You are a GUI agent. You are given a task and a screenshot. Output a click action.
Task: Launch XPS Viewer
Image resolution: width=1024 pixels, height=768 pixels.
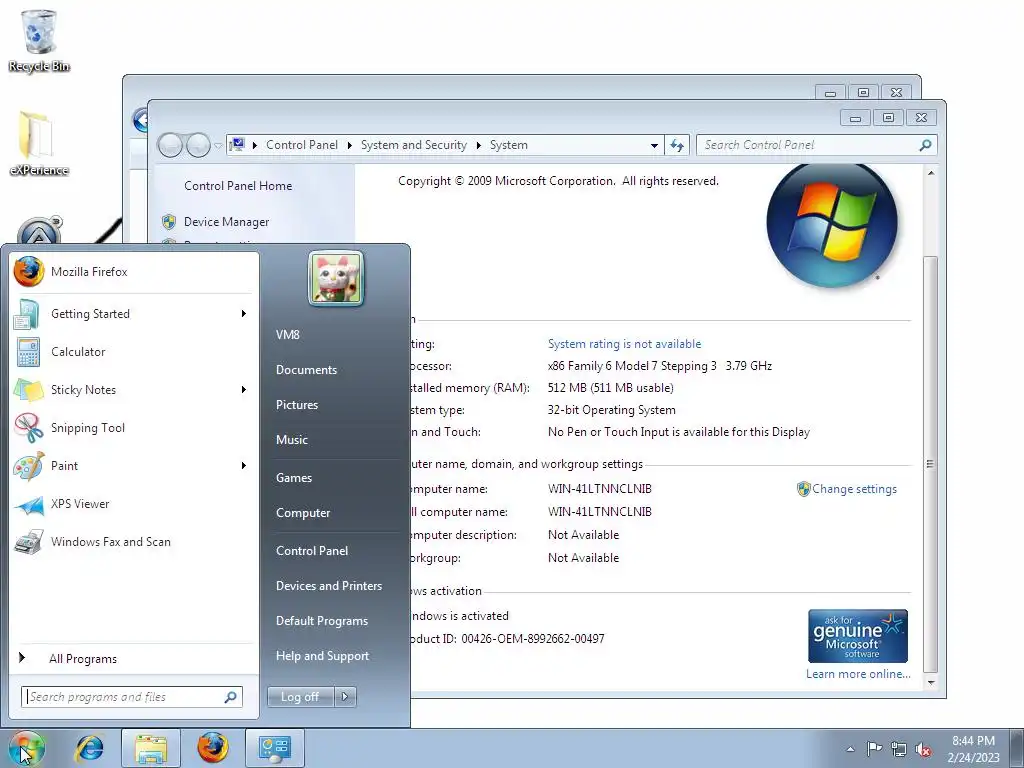[x=134, y=504]
